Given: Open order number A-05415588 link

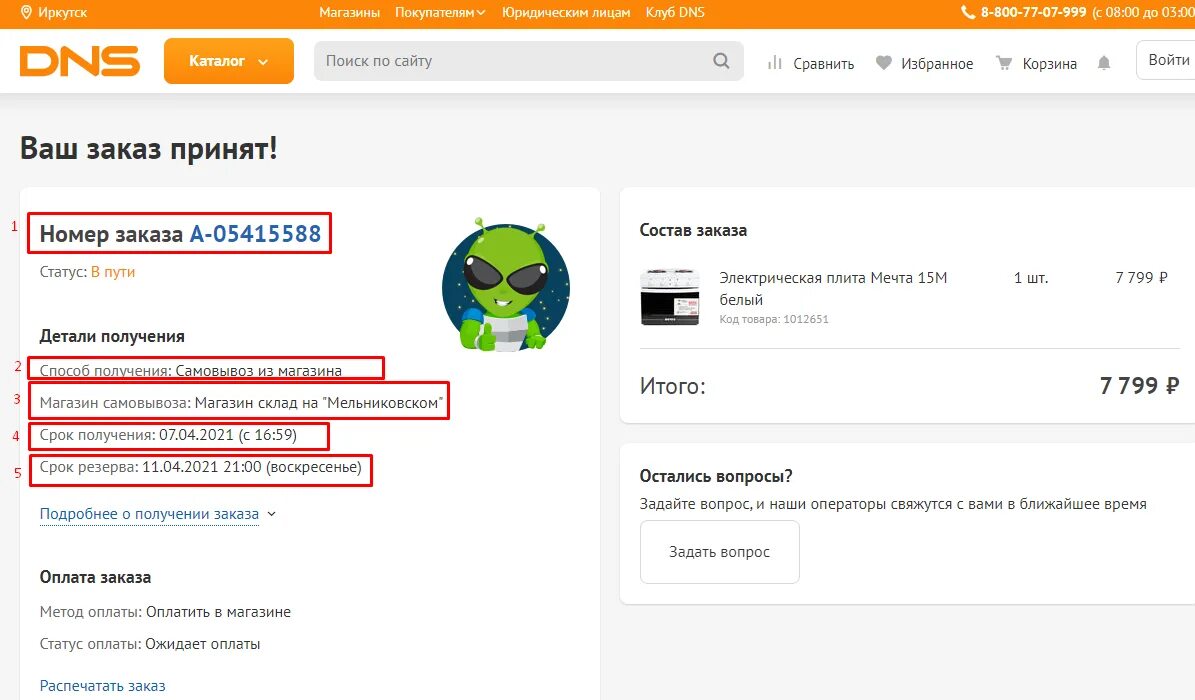Looking at the screenshot, I should point(255,233).
